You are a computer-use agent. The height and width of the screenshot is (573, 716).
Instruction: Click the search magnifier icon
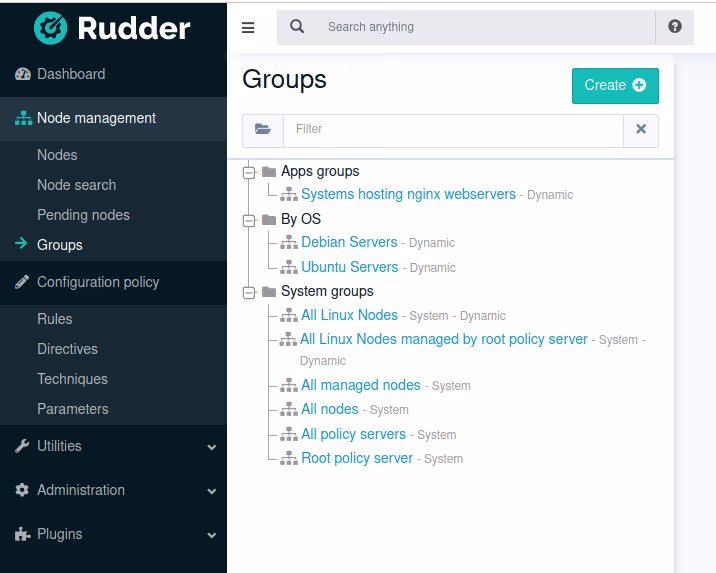click(x=297, y=27)
